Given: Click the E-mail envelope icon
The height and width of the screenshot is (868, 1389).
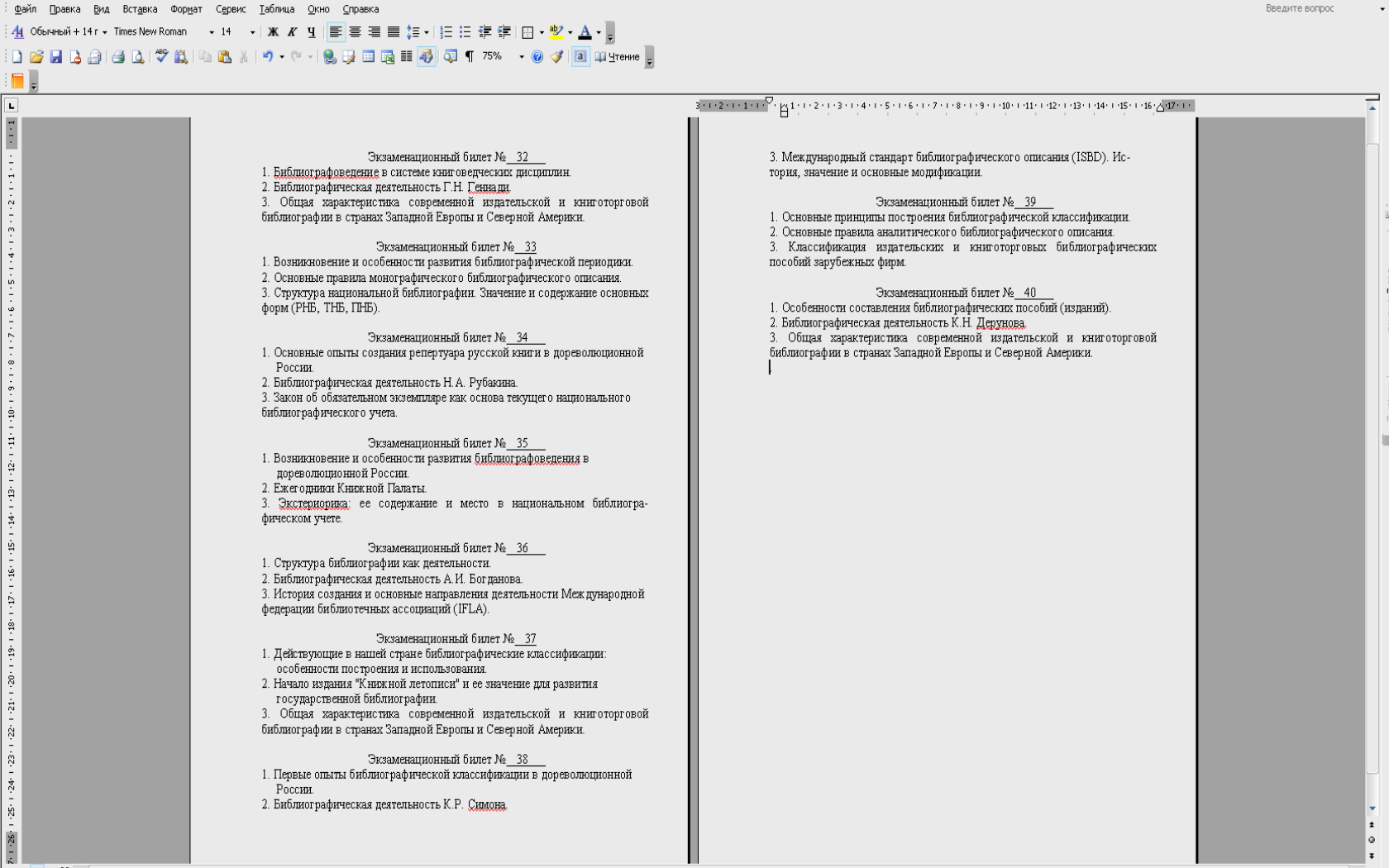Looking at the screenshot, I should coord(95,57).
